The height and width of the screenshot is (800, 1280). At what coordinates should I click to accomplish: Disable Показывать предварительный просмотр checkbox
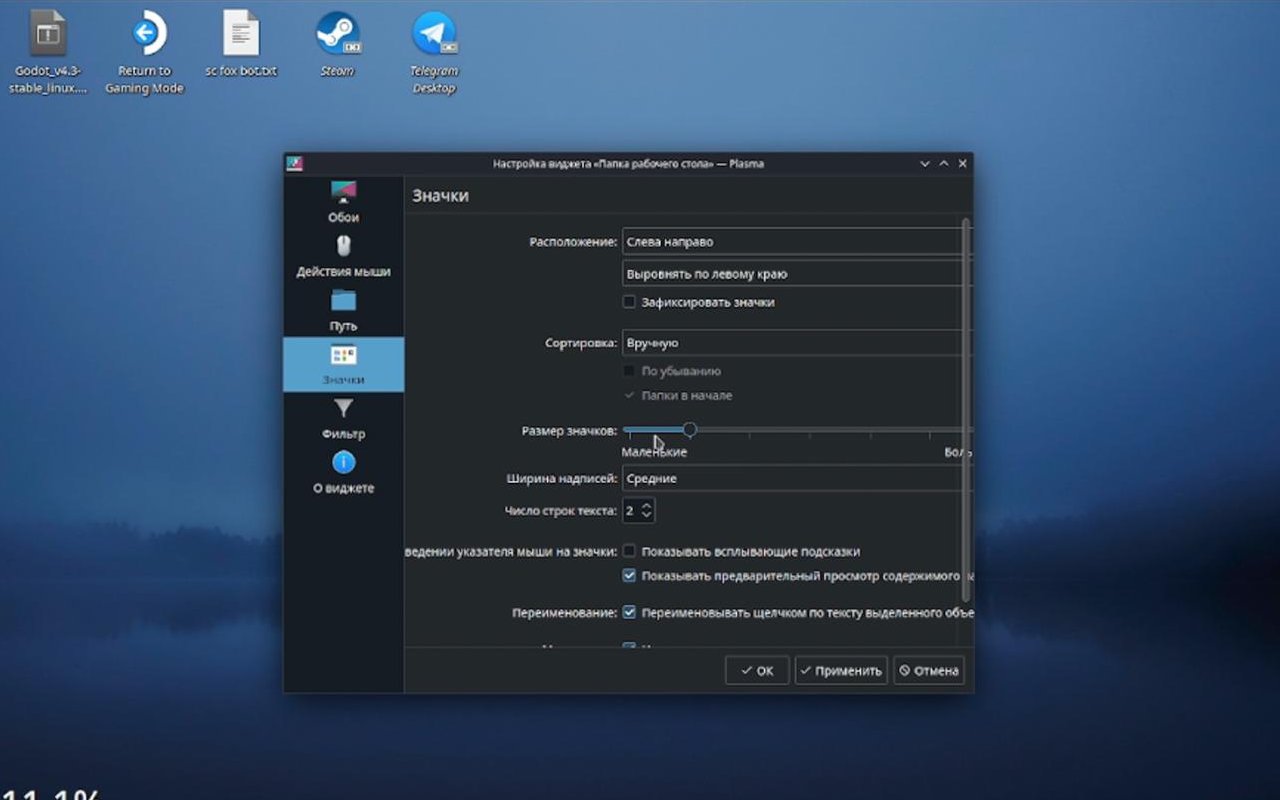(629, 576)
